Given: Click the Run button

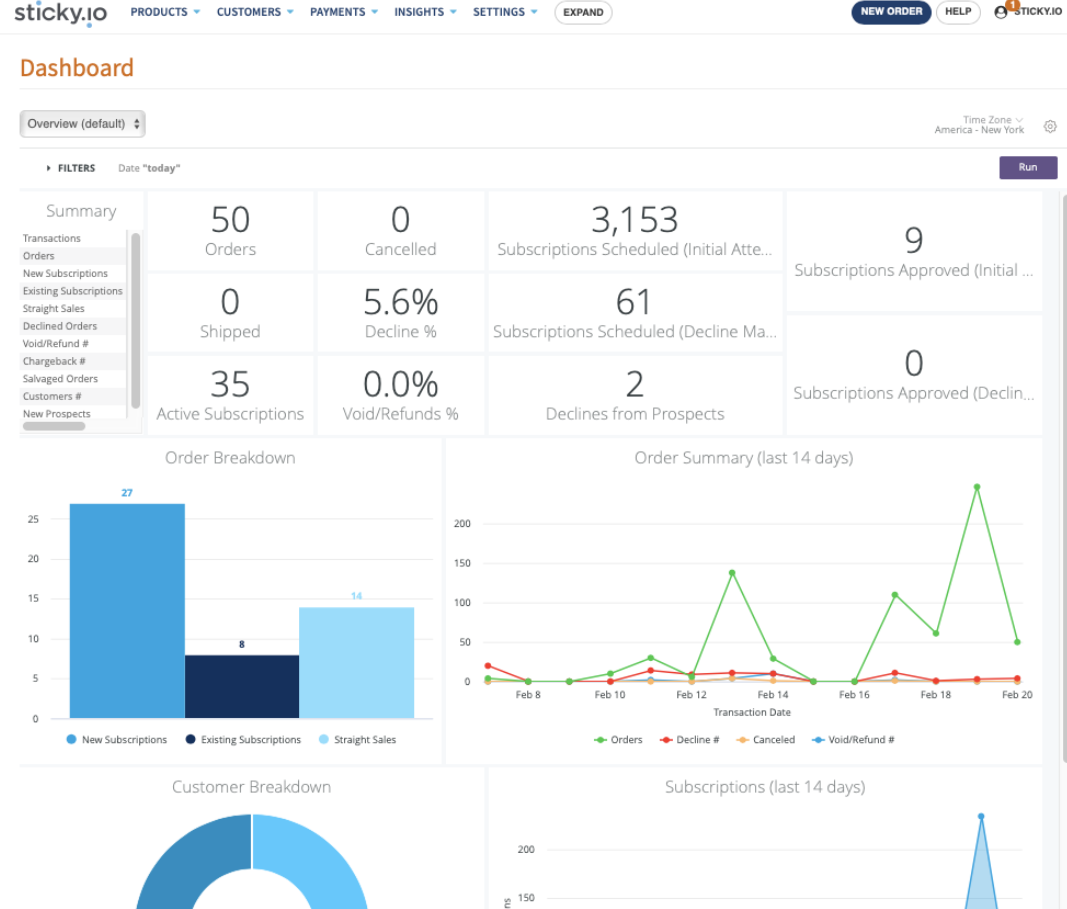Looking at the screenshot, I should 1028,167.
